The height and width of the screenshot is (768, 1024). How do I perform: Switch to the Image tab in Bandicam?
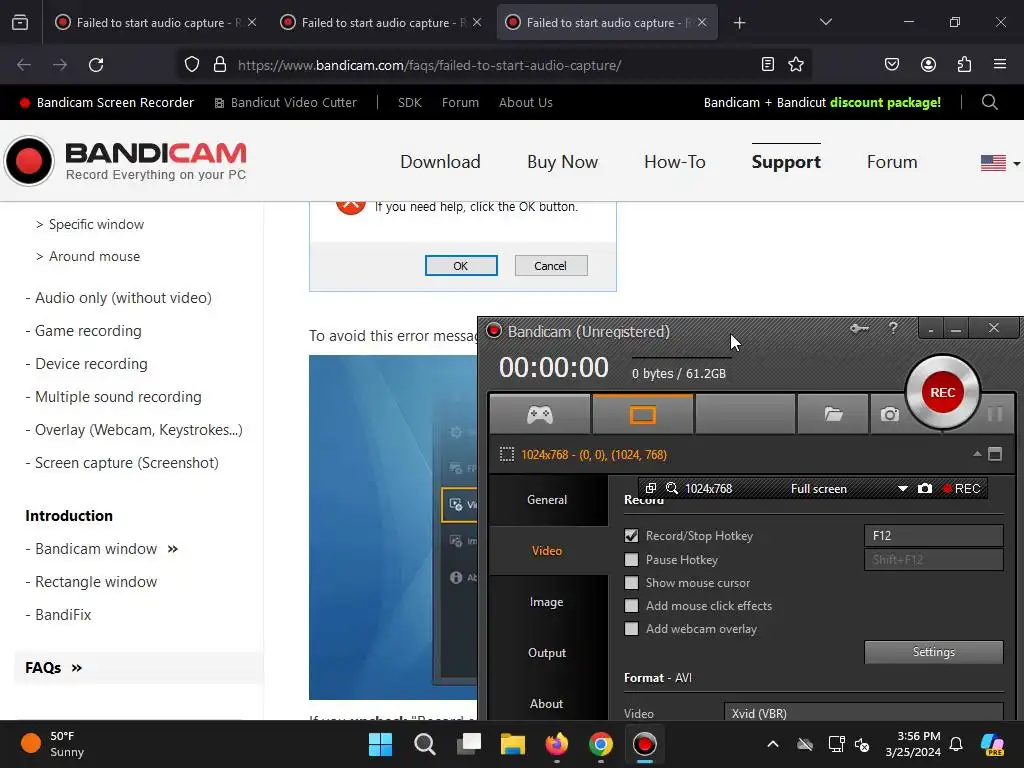tap(547, 601)
